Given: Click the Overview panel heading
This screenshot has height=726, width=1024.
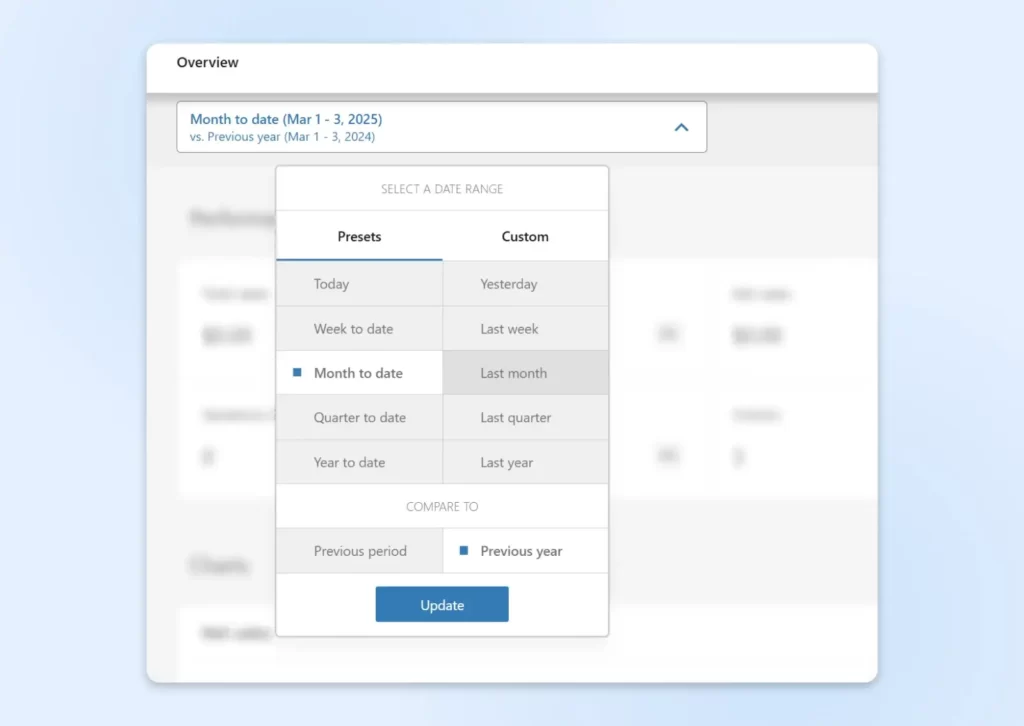Looking at the screenshot, I should (208, 63).
